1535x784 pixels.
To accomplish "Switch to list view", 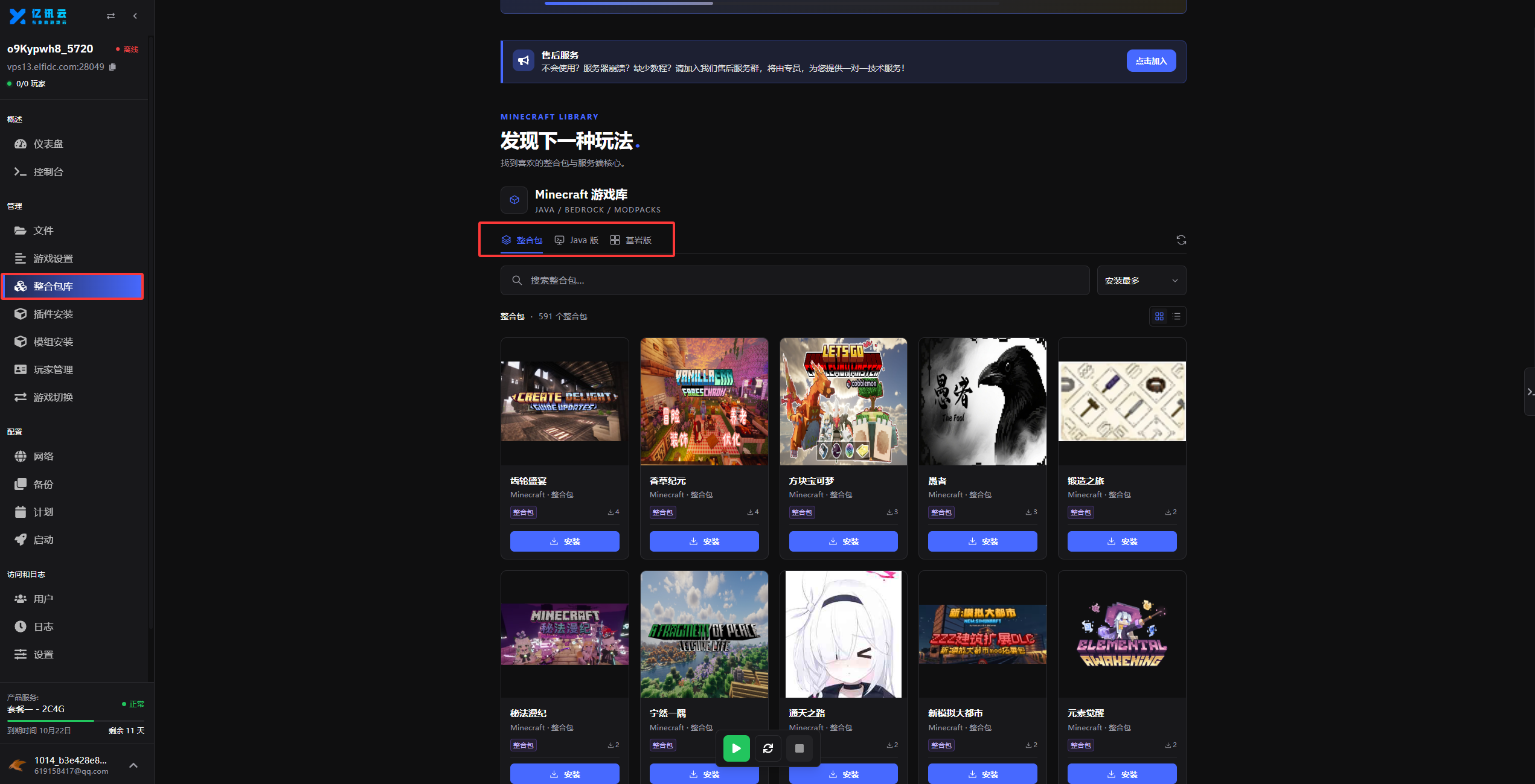I will [1177, 316].
